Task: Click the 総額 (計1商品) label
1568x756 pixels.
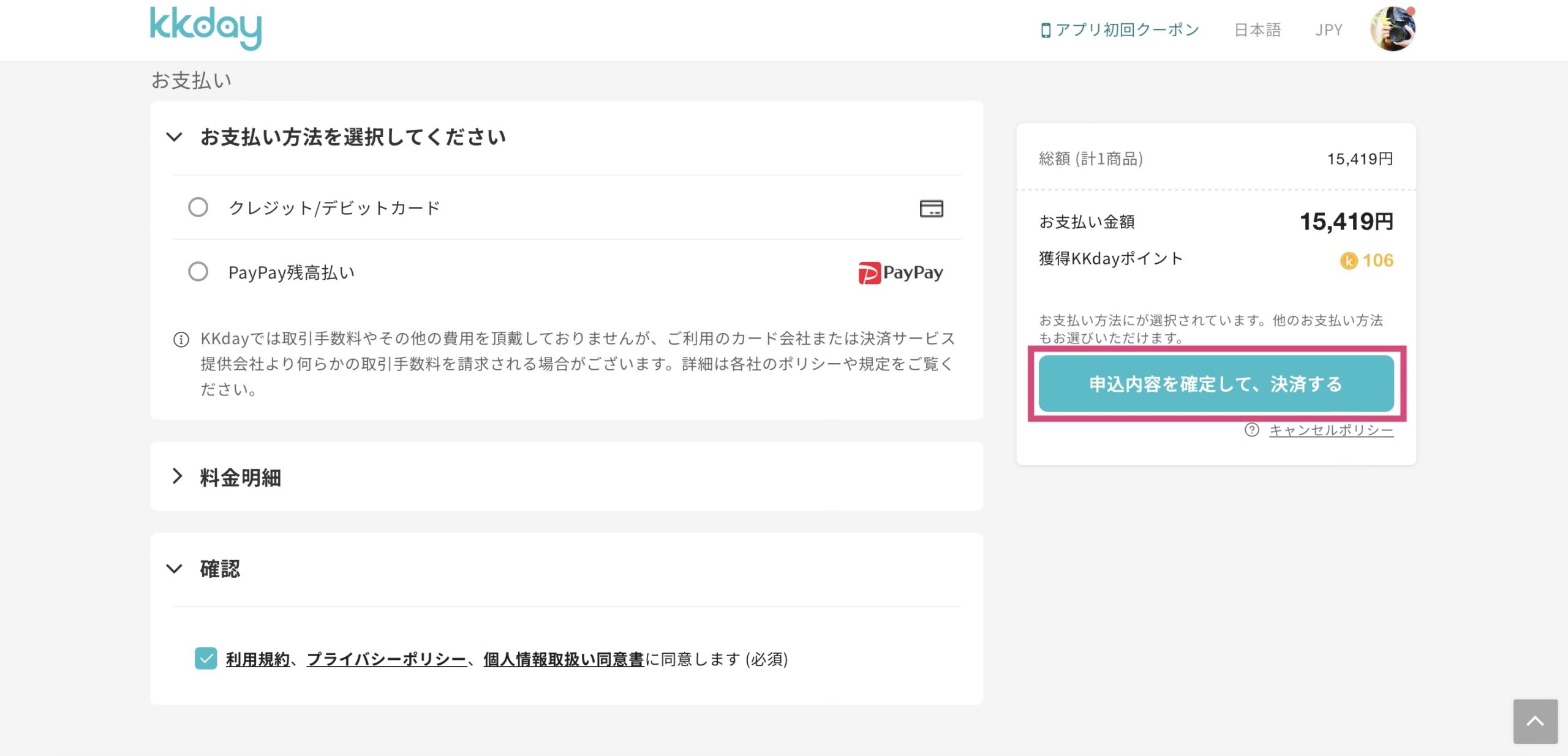Action: click(x=1091, y=159)
